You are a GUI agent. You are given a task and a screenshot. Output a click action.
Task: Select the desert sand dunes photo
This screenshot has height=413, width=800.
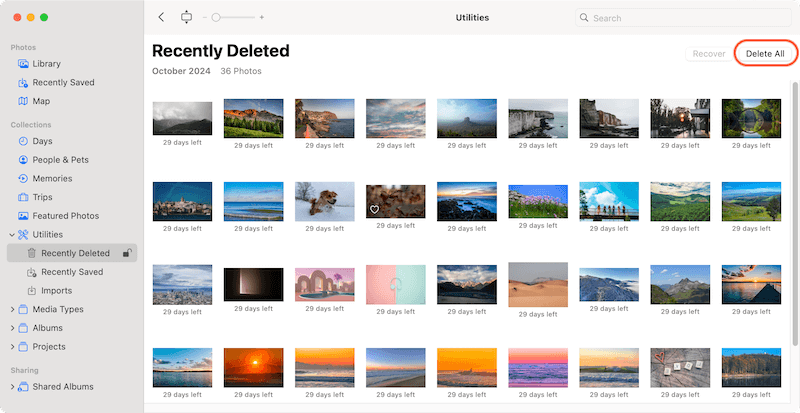pos(538,284)
